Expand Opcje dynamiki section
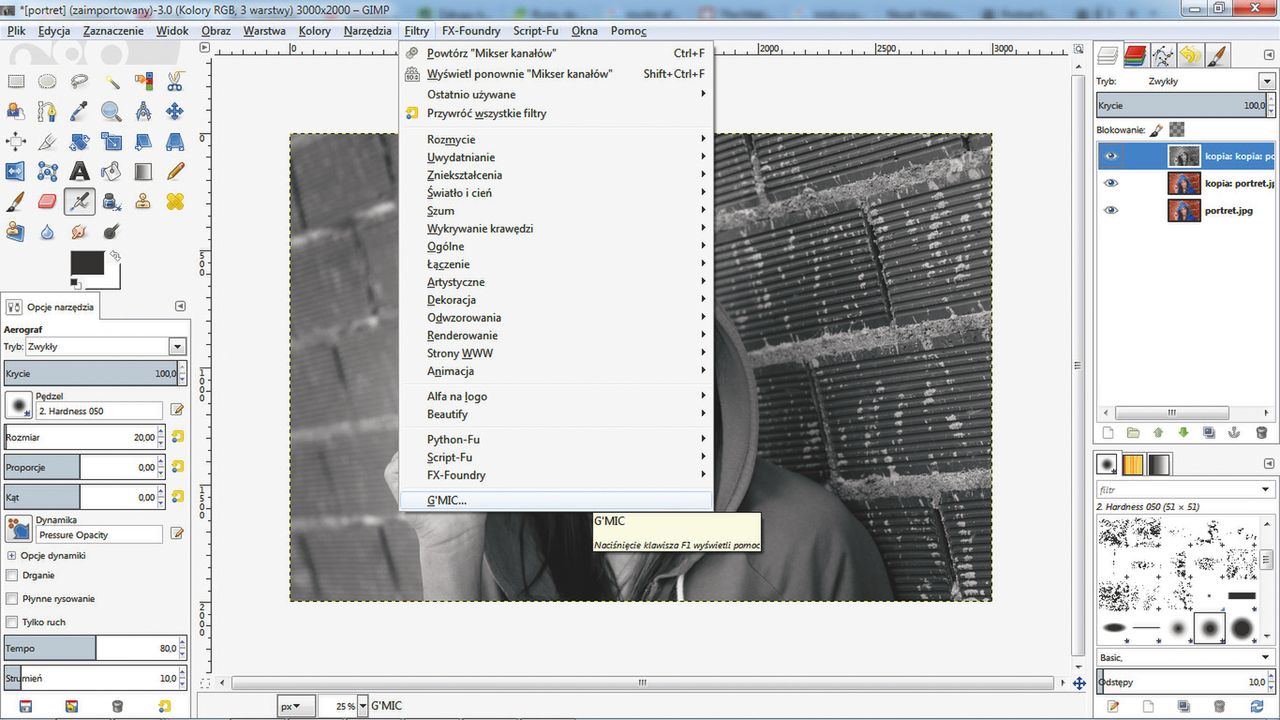 [x=11, y=555]
